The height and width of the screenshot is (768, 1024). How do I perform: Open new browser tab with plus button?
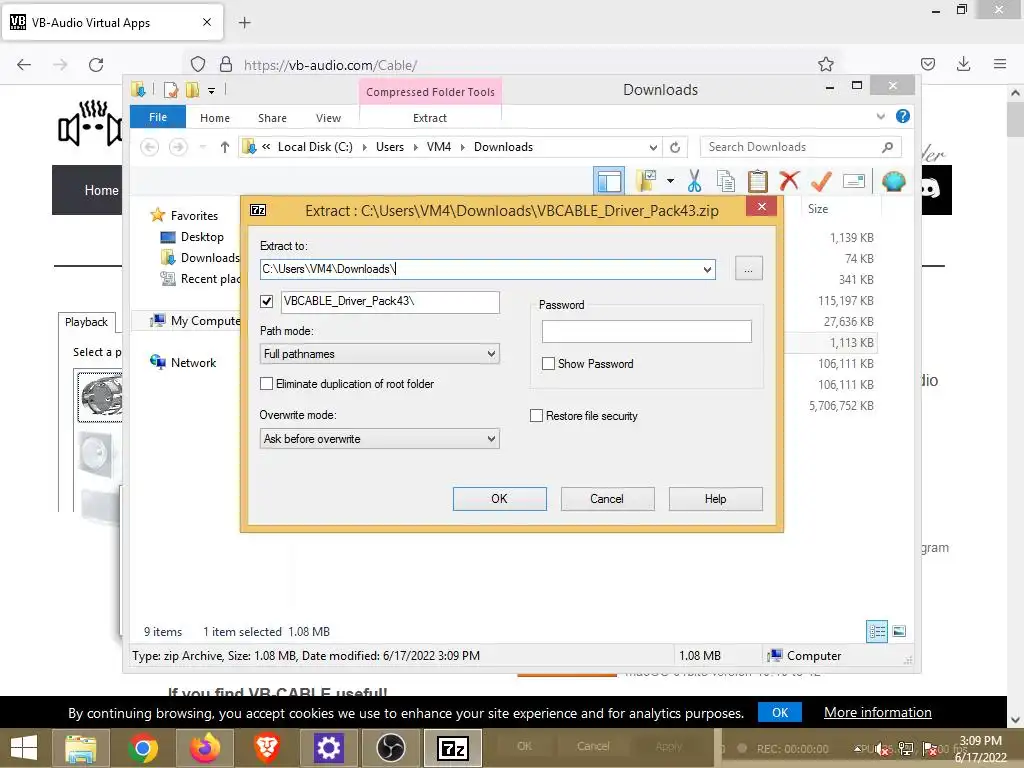[244, 22]
